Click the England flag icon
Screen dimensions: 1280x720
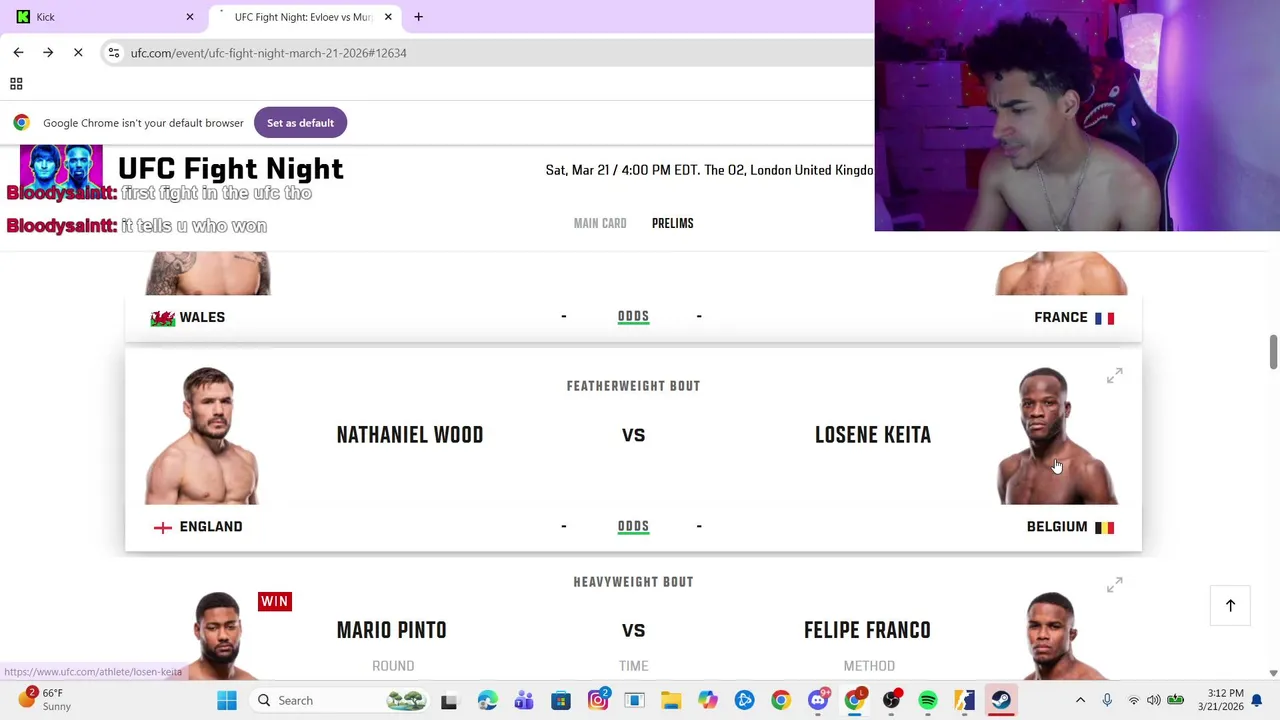click(163, 527)
